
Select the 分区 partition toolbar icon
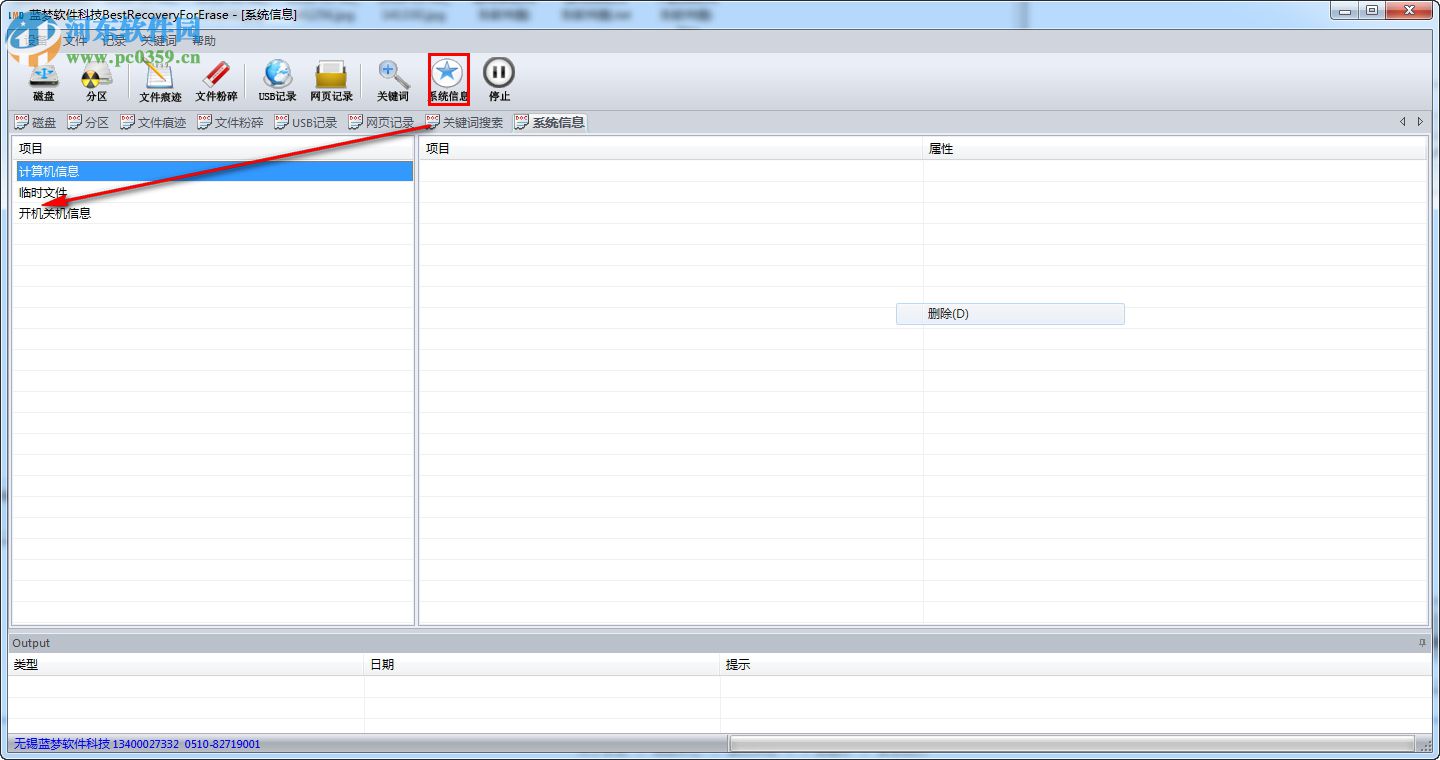point(96,80)
